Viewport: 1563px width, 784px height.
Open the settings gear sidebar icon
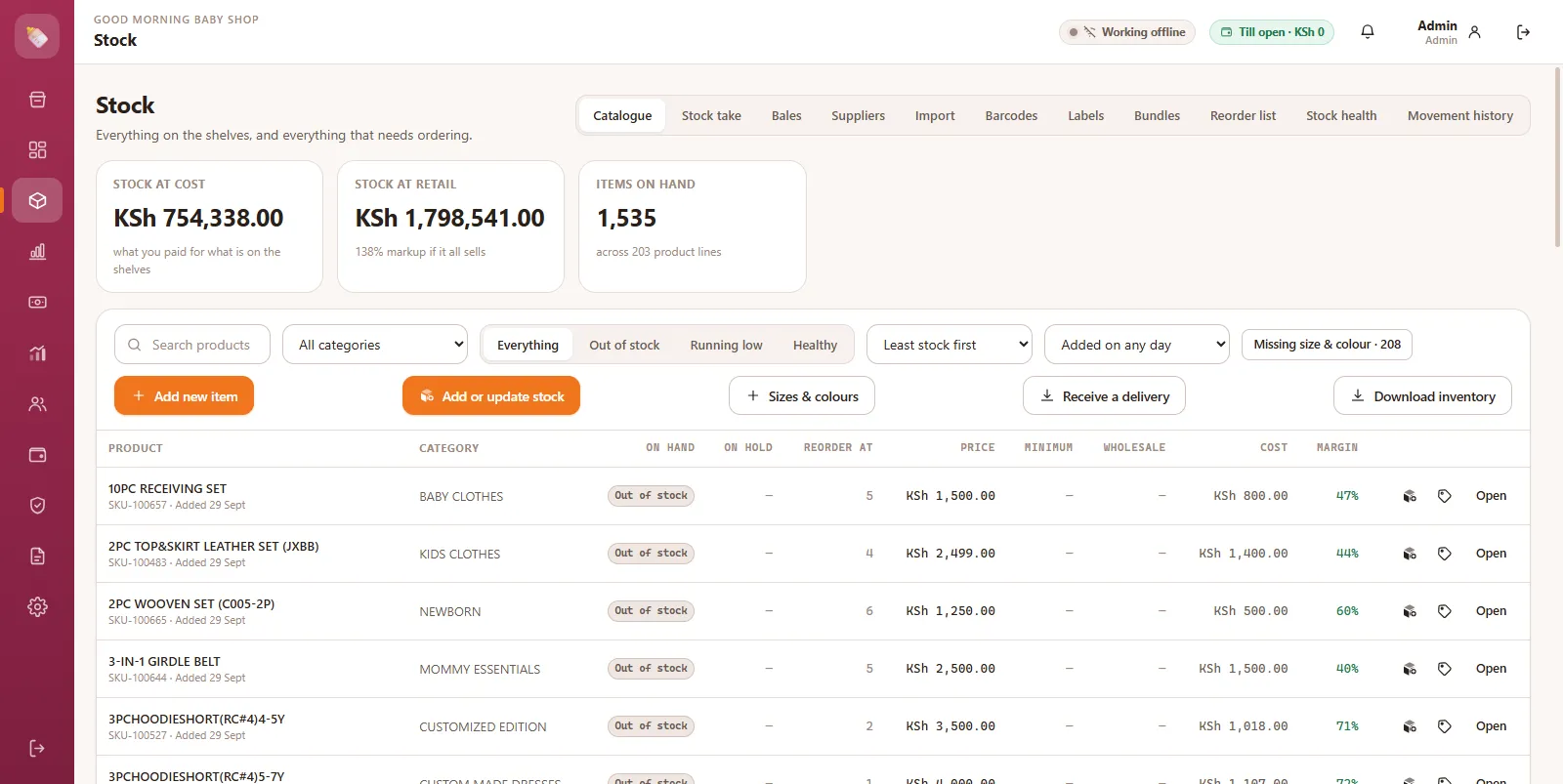(x=37, y=607)
